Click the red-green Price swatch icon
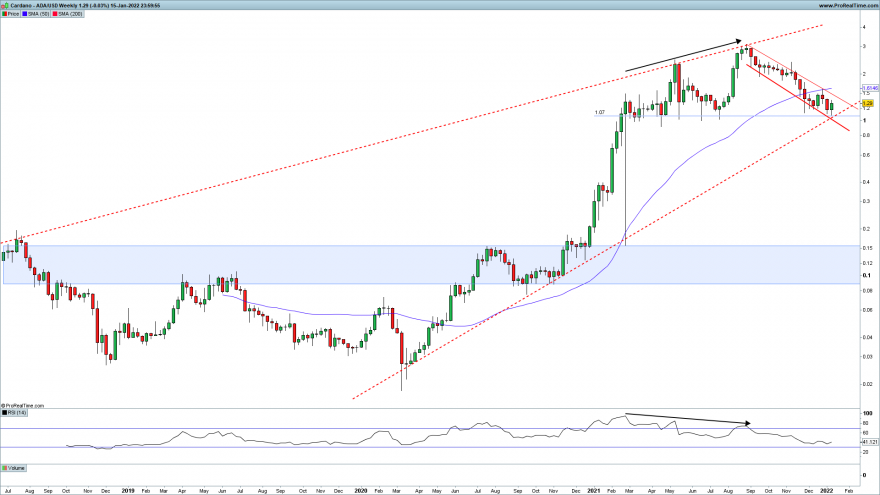This screenshot has height=495, width=880. coord(4,13)
